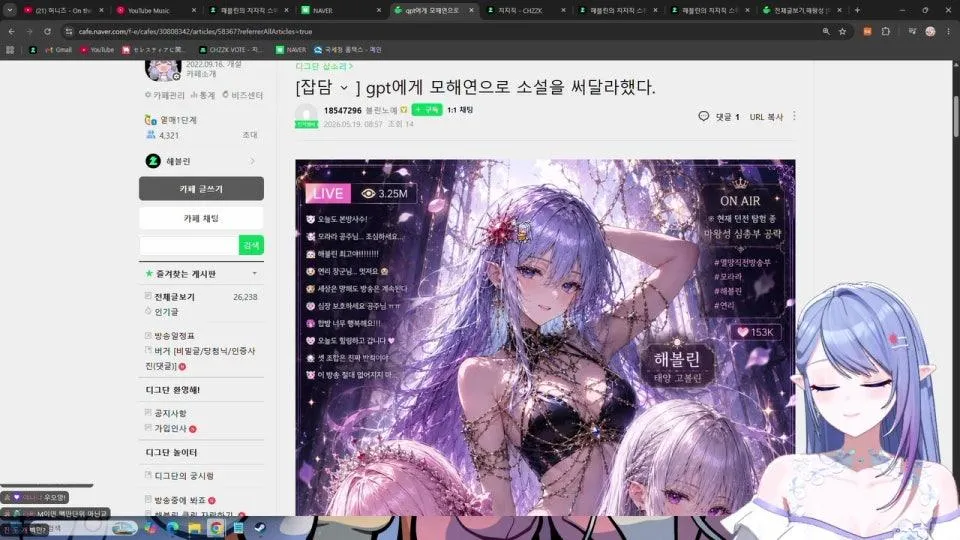Open the 디그단 잡소리 breadcrumb link
960x540 pixels.
tap(324, 66)
